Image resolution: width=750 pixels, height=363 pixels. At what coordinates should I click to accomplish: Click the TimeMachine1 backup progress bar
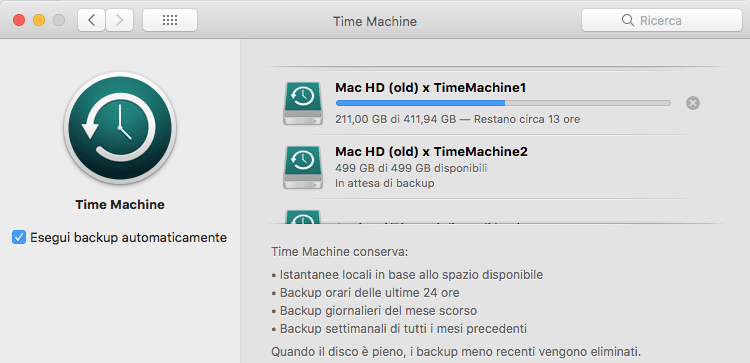point(503,103)
